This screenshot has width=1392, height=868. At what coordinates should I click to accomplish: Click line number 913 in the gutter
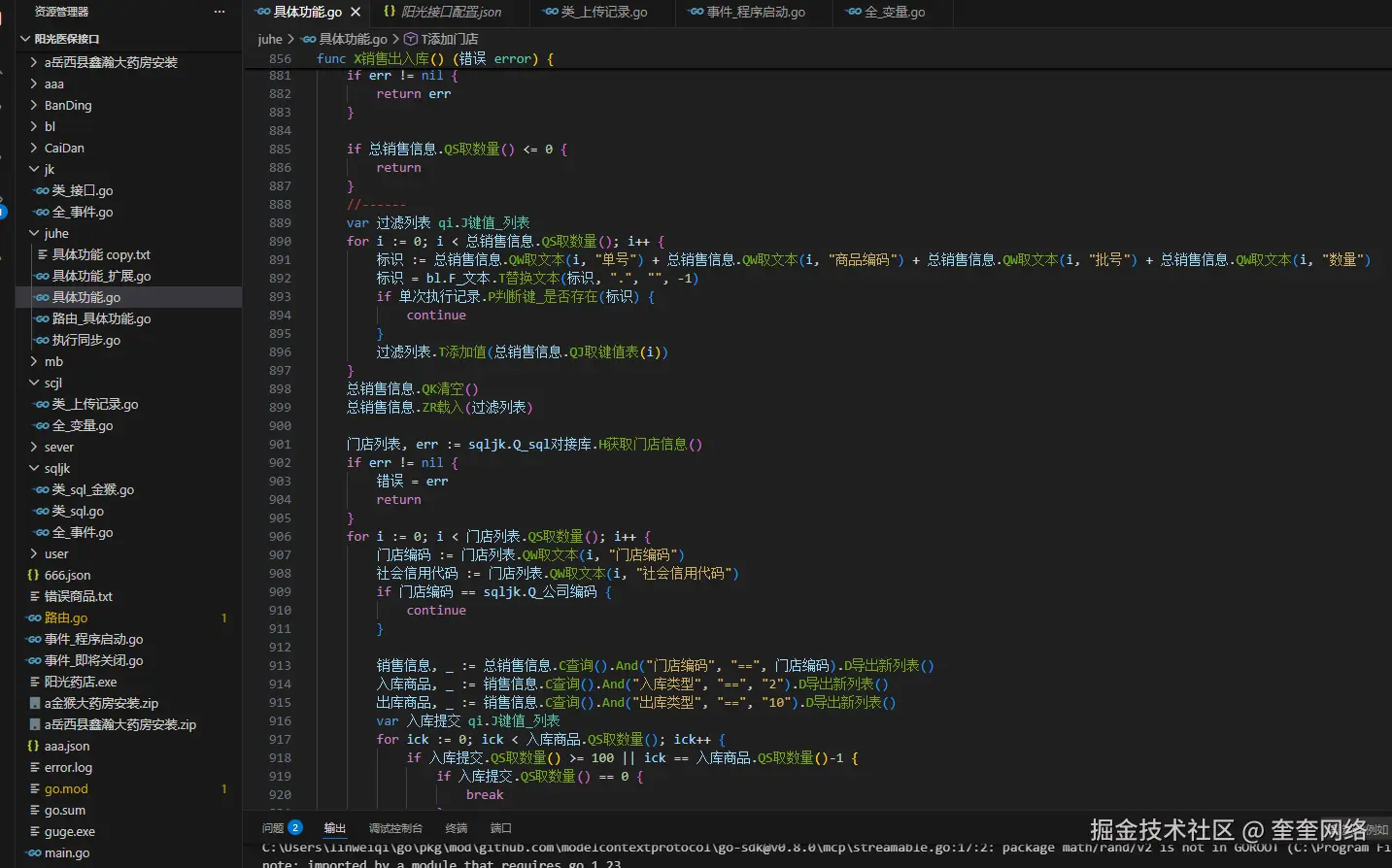[x=280, y=665]
